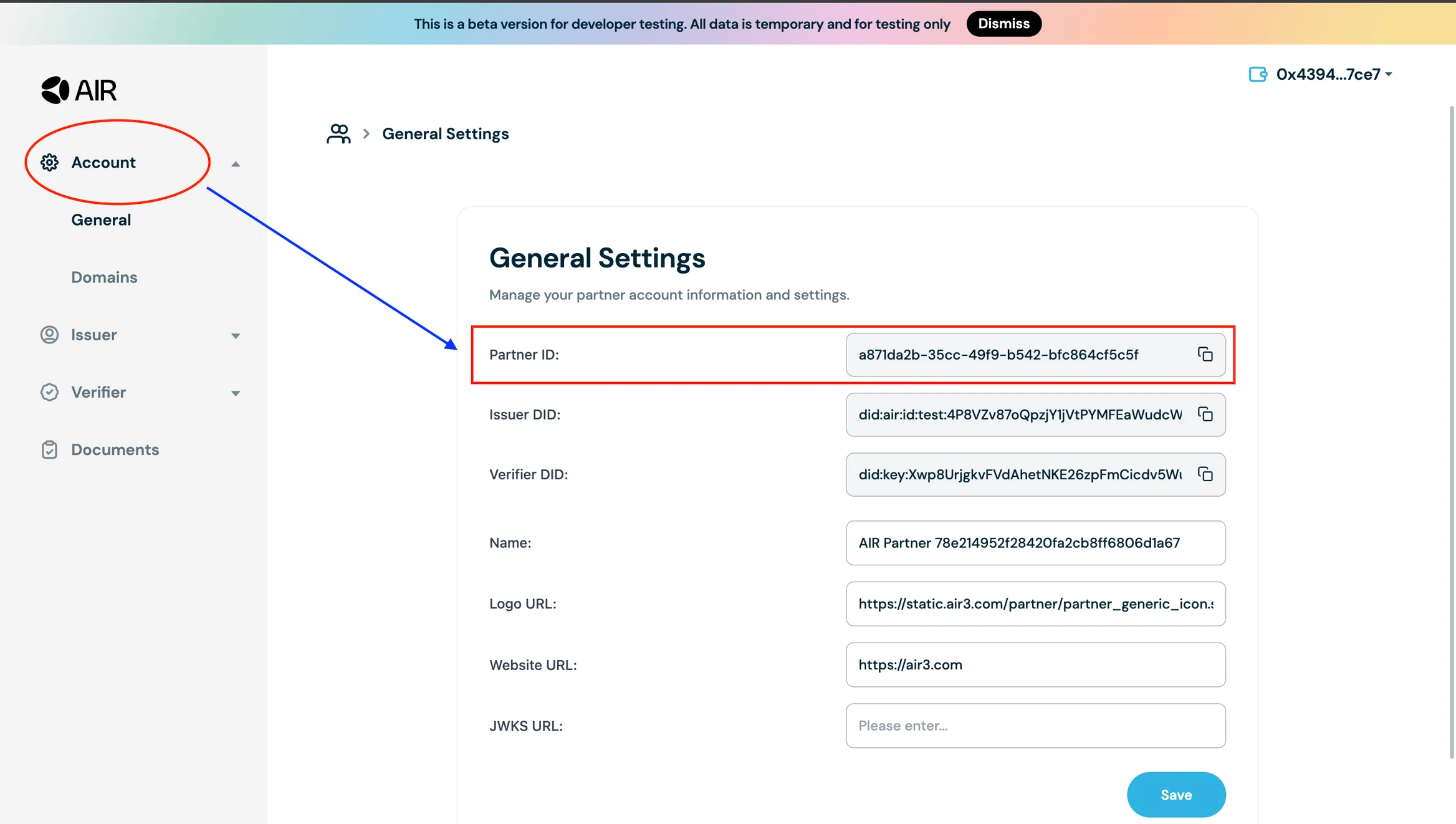Copy the Partner ID value

(1205, 355)
